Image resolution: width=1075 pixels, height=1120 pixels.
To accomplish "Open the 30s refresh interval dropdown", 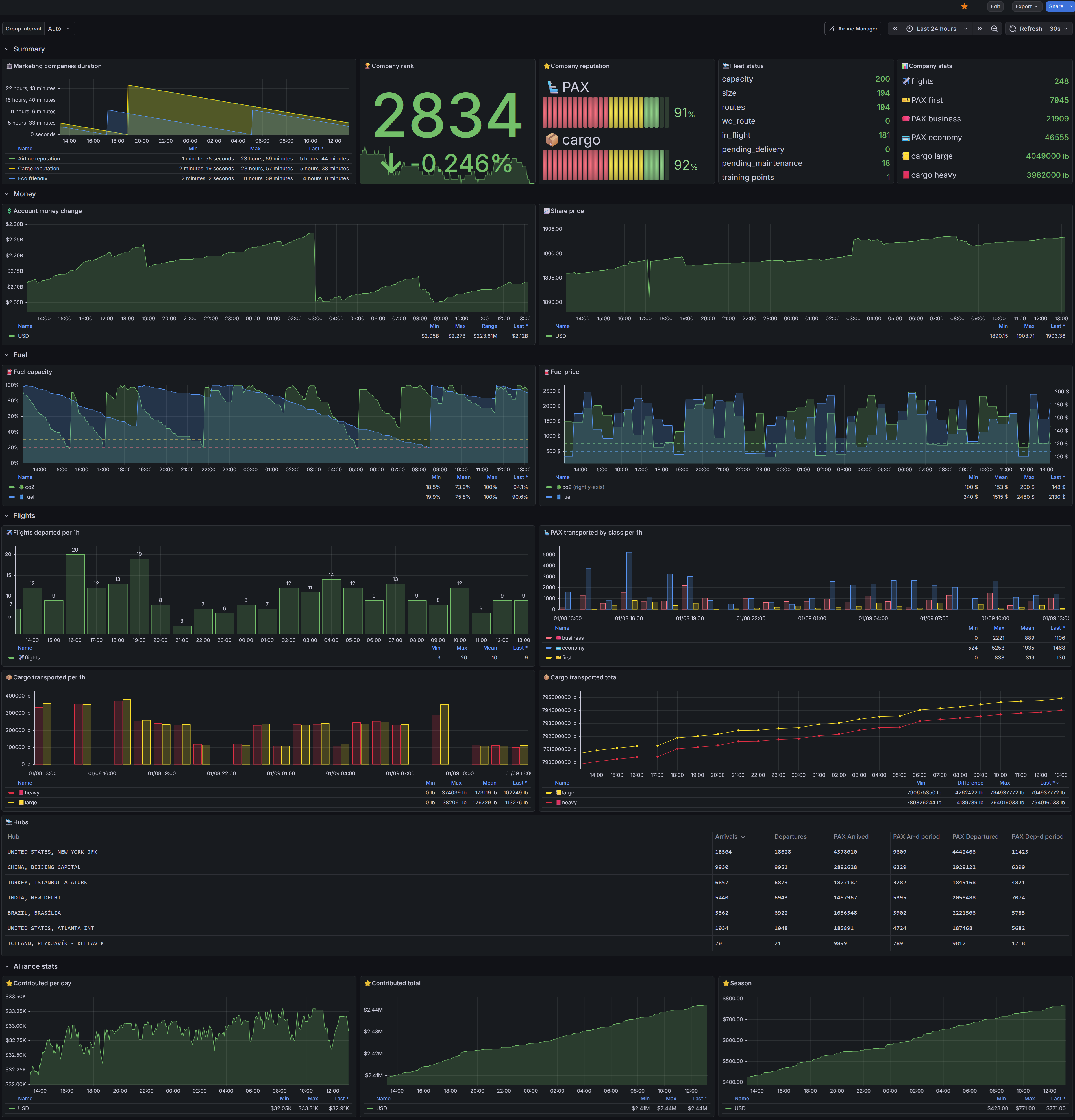I will click(1058, 29).
